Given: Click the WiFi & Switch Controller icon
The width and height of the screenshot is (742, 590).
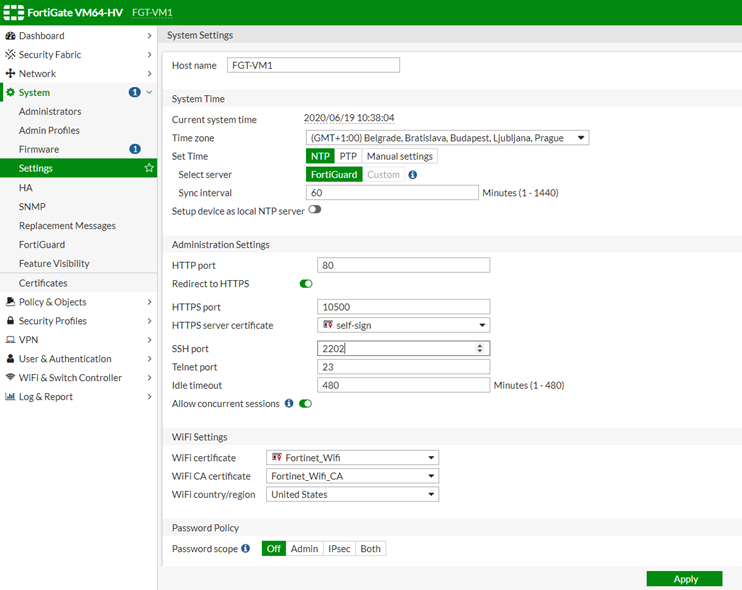Looking at the screenshot, I should pos(10,378).
